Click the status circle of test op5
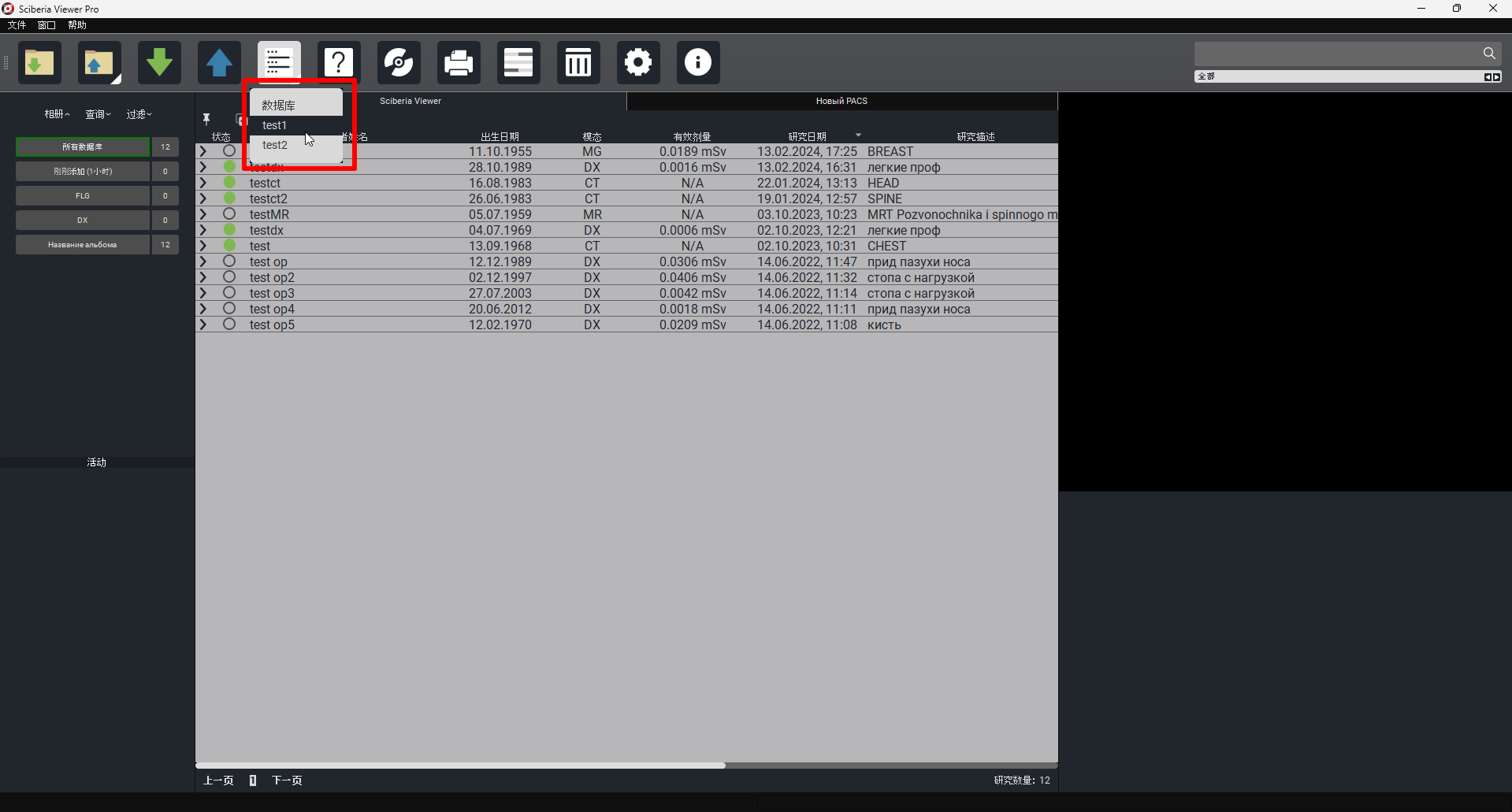The image size is (1512, 812). [229, 324]
